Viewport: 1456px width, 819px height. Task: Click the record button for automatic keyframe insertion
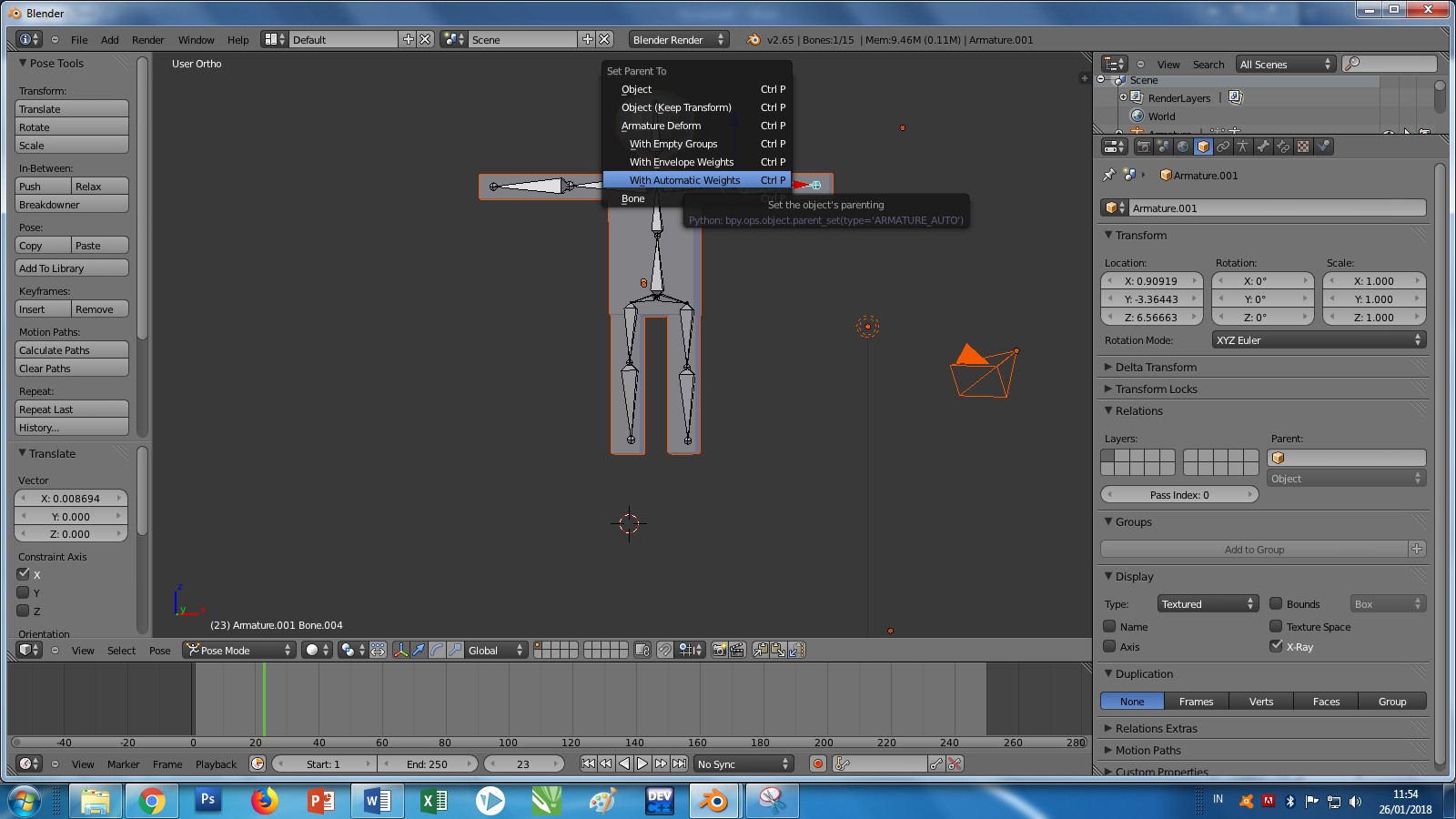817,764
